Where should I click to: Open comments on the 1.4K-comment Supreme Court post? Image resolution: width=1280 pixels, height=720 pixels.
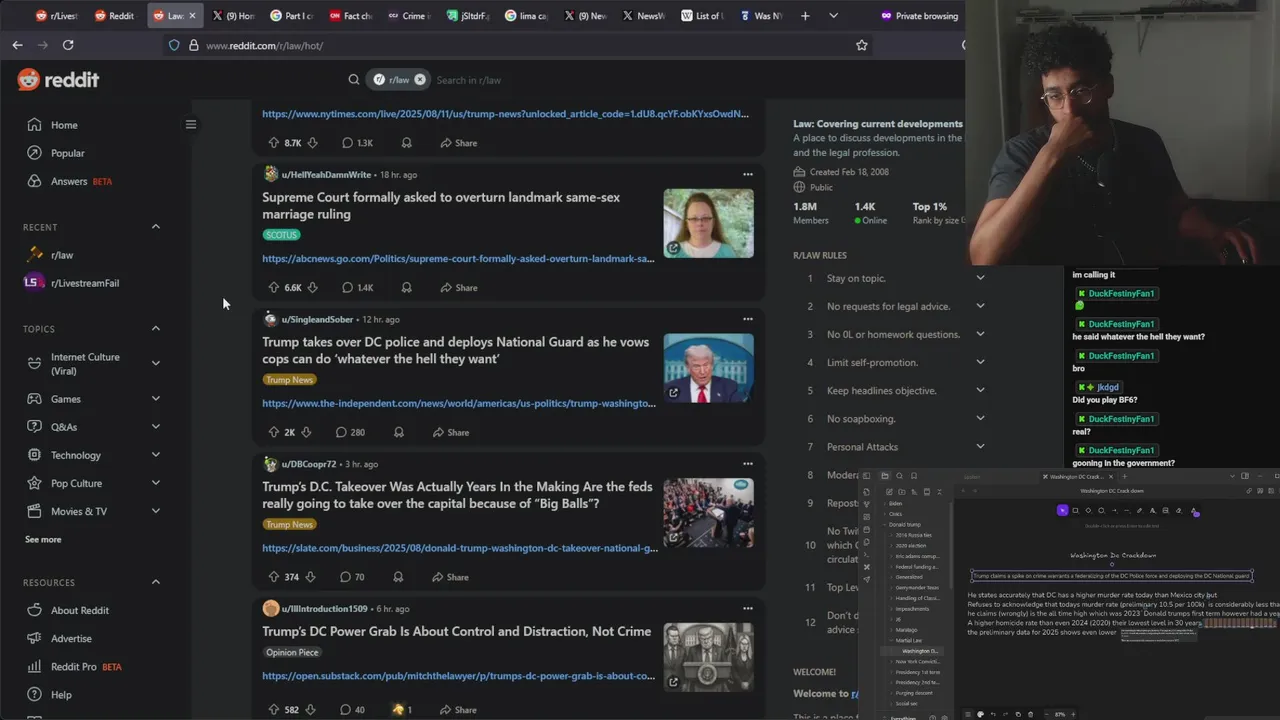(357, 287)
